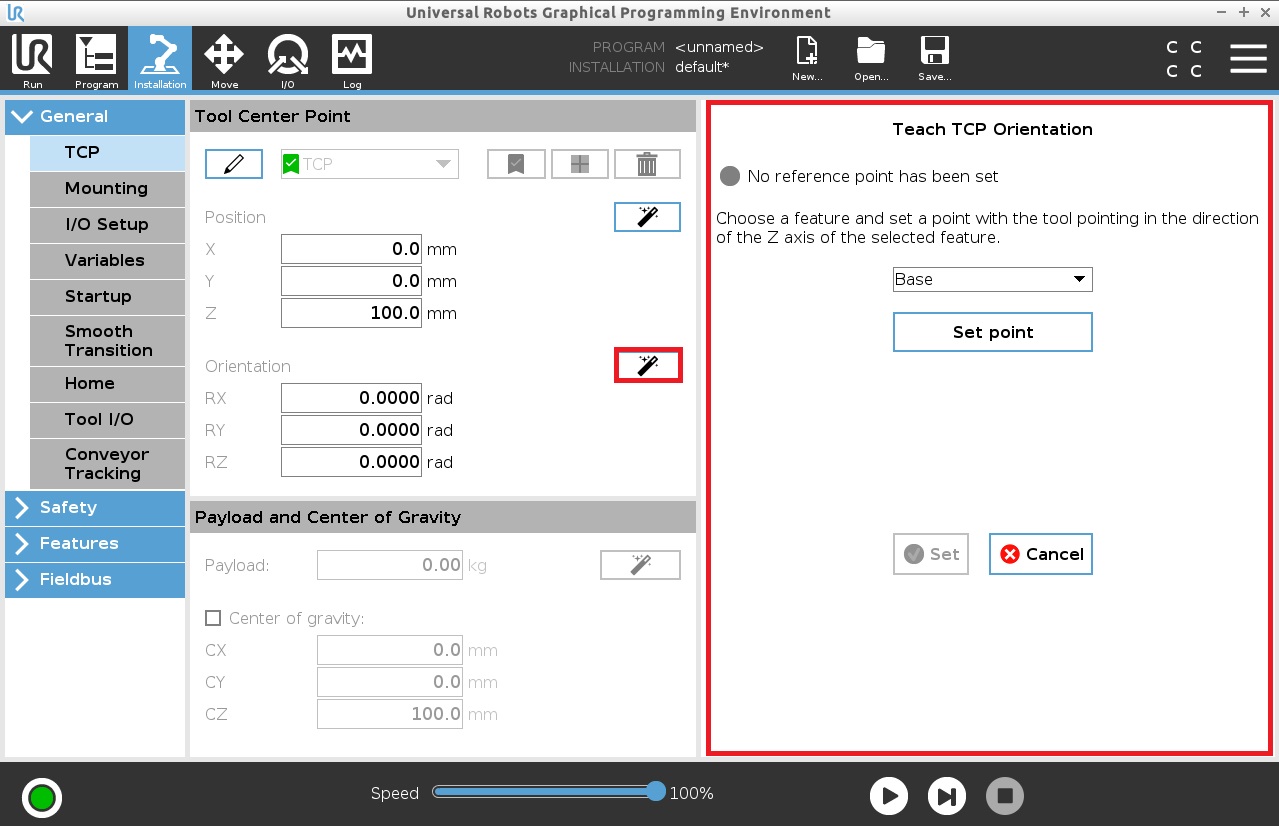Add a new TCP with plus icon
This screenshot has width=1279, height=826.
tap(580, 164)
